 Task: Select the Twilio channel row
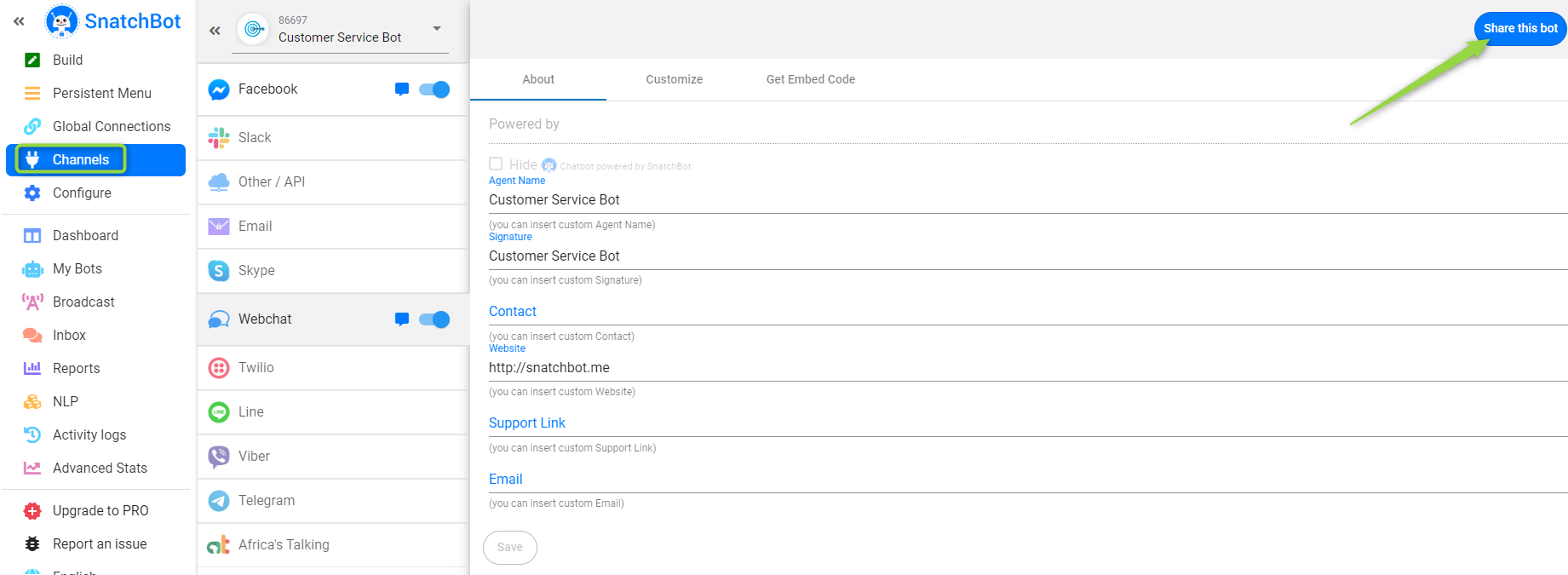pyautogui.click(x=333, y=367)
